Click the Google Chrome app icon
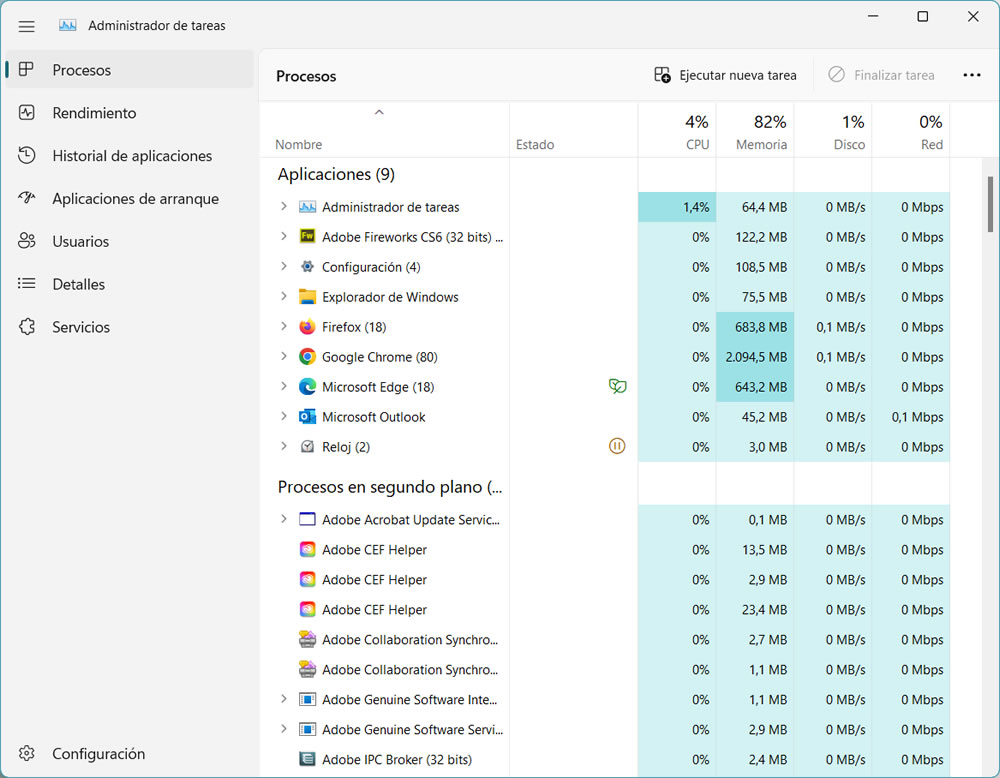 click(x=307, y=357)
